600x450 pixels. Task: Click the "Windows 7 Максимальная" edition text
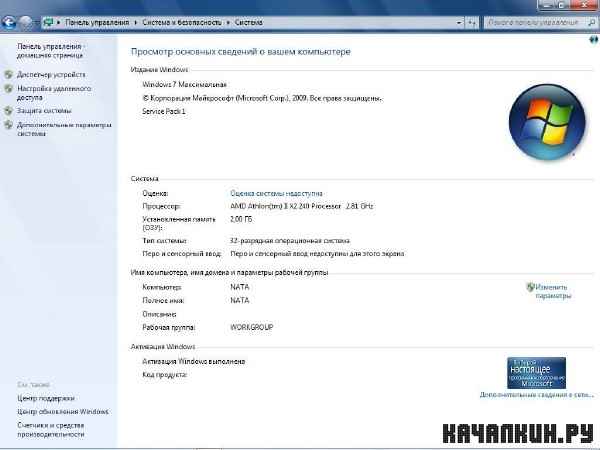[184, 85]
